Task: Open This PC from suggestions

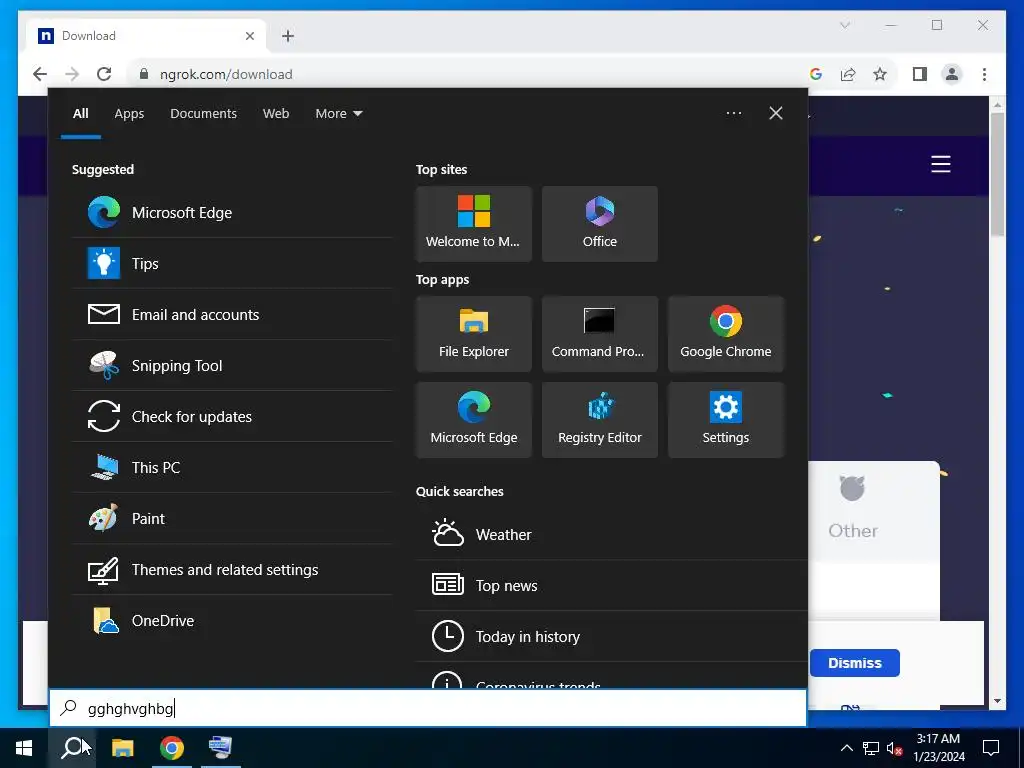Action: 232,467
